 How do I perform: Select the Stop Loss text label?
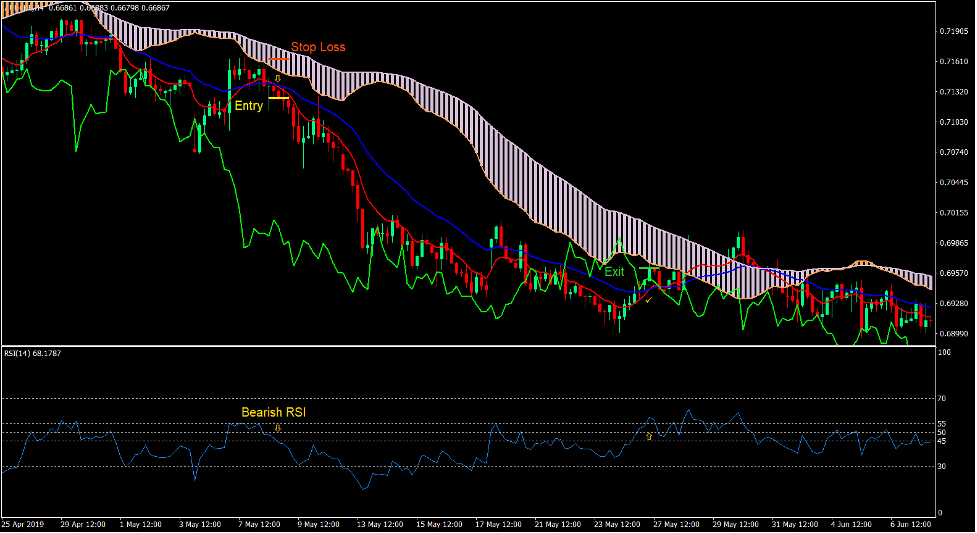click(x=318, y=47)
